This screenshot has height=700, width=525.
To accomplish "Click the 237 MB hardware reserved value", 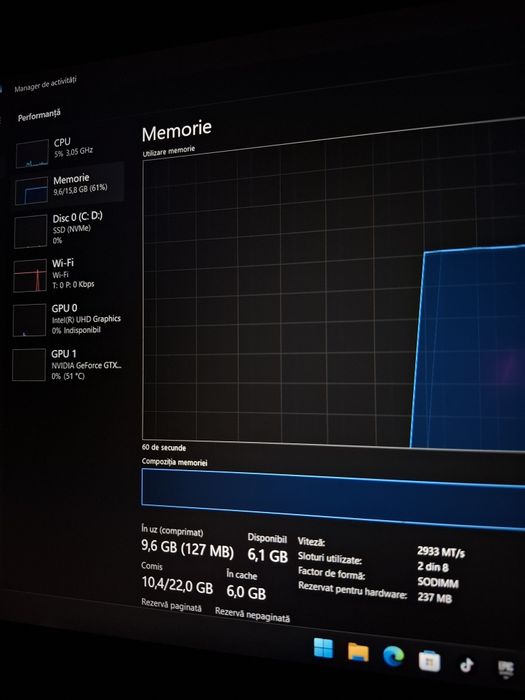I will (435, 597).
